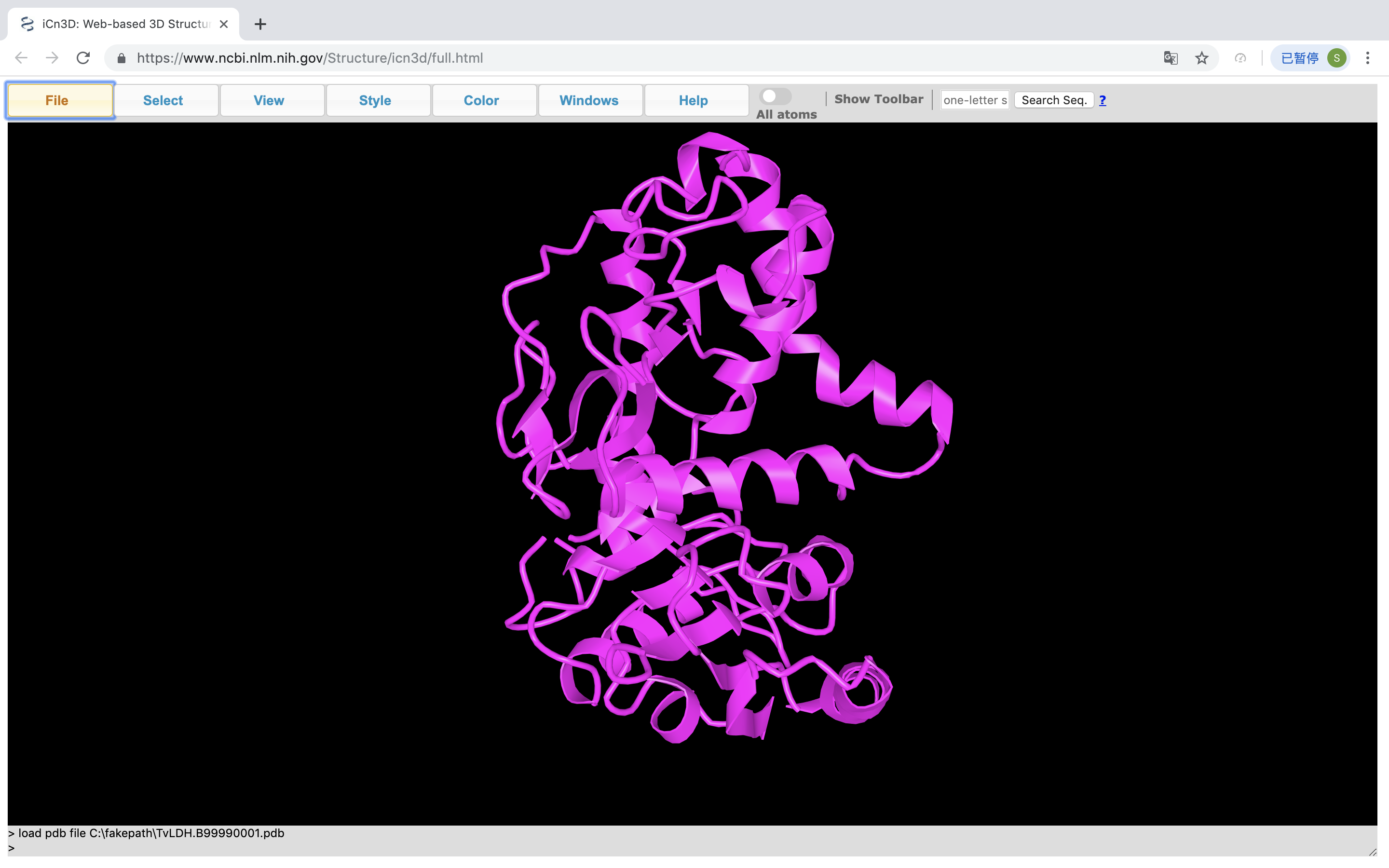1389x868 pixels.
Task: Click the site lock icon
Action: (x=121, y=58)
